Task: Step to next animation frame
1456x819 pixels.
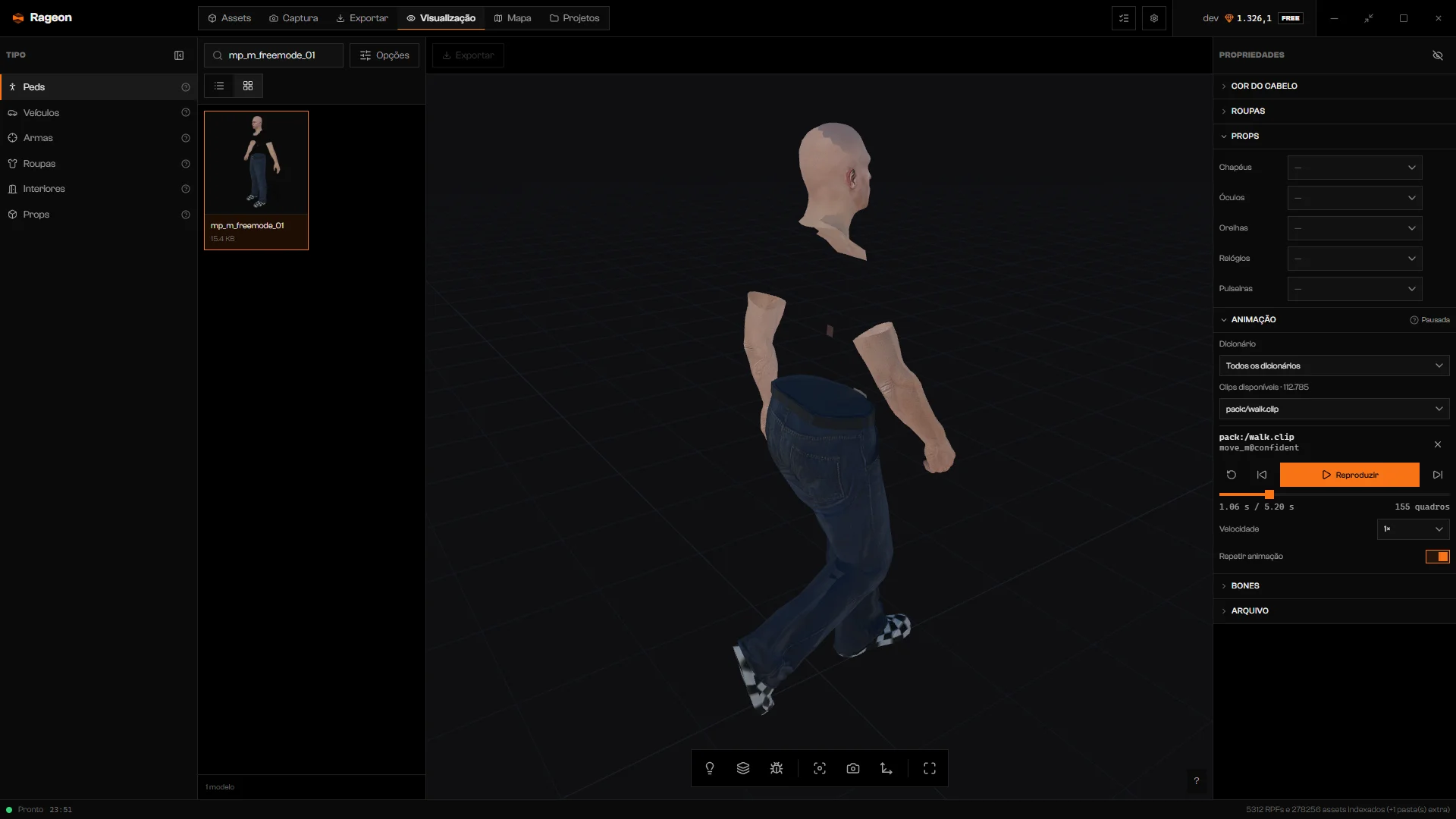Action: 1438,475
